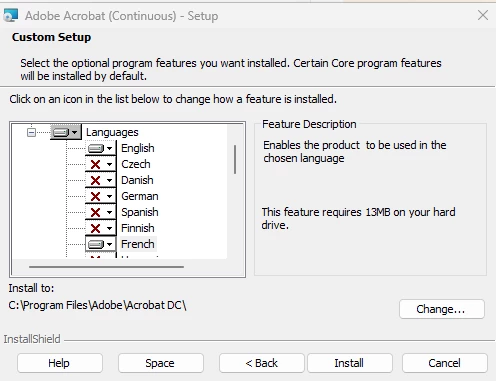This screenshot has height=381, width=496.
Task: Click the install path C:\Program Files\Adobe\Acrobat DC\
Action: click(97, 305)
